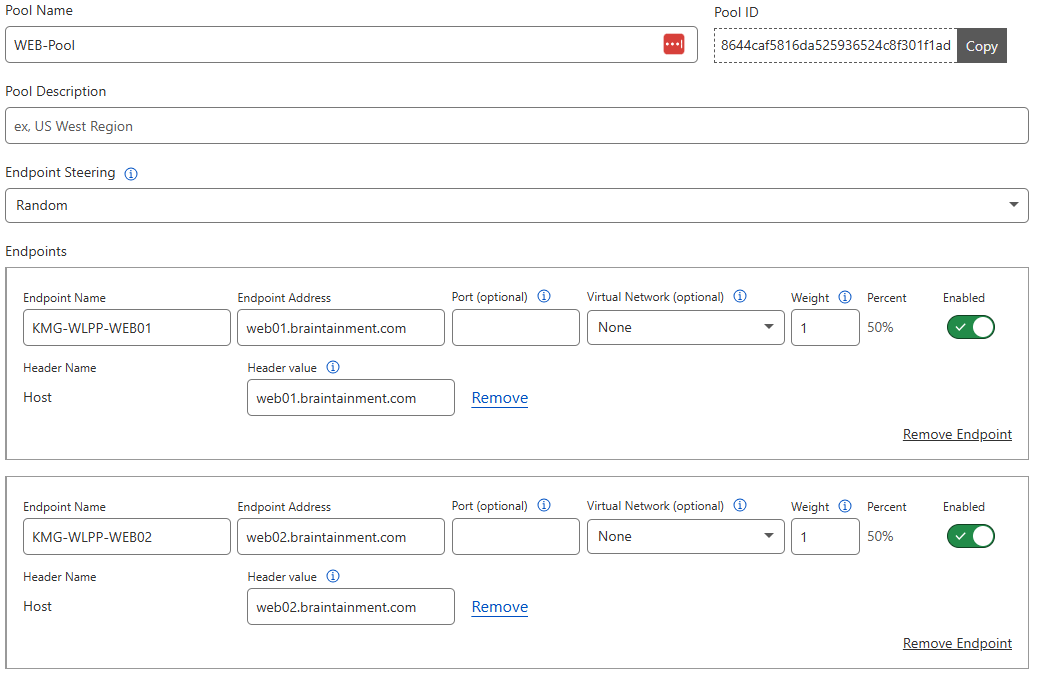Click the Weight info icon for first endpoint

coord(845,297)
